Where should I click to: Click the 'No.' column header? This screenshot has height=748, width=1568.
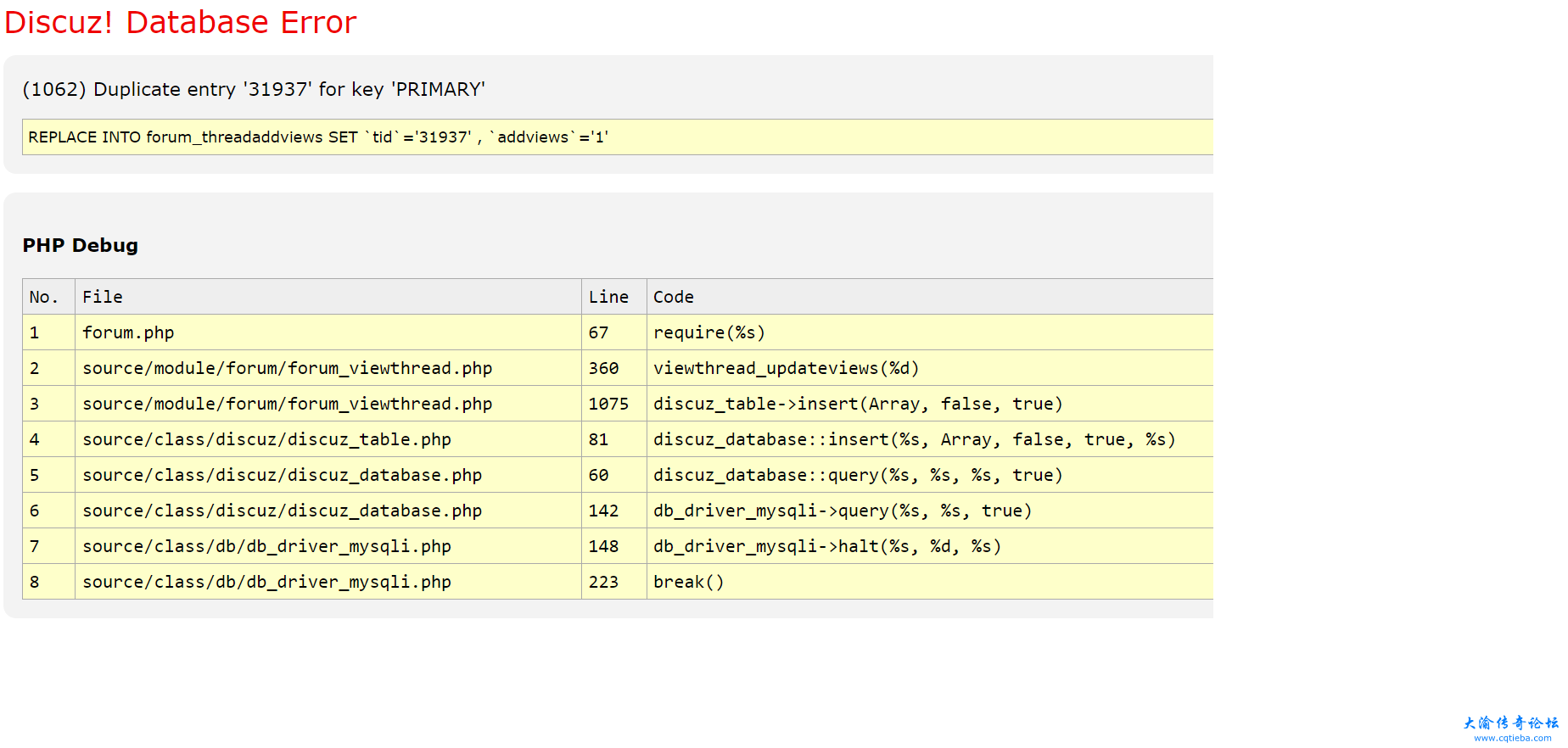(x=49, y=297)
